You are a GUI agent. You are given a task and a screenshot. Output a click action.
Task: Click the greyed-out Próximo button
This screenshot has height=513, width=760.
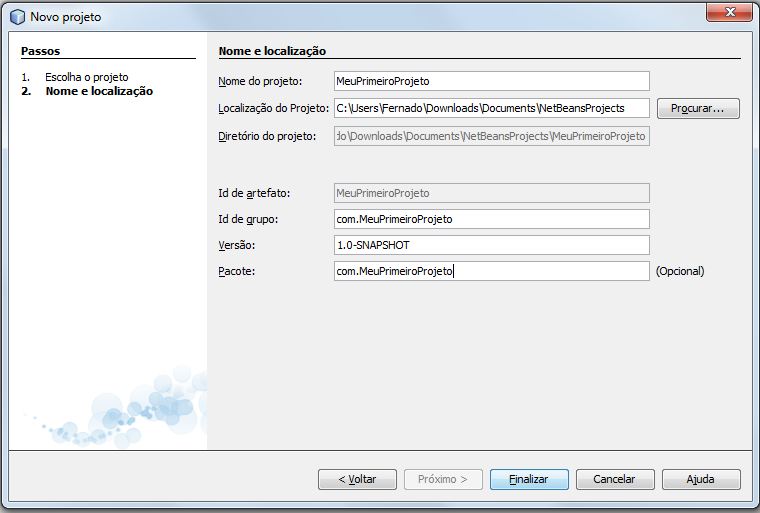443,479
